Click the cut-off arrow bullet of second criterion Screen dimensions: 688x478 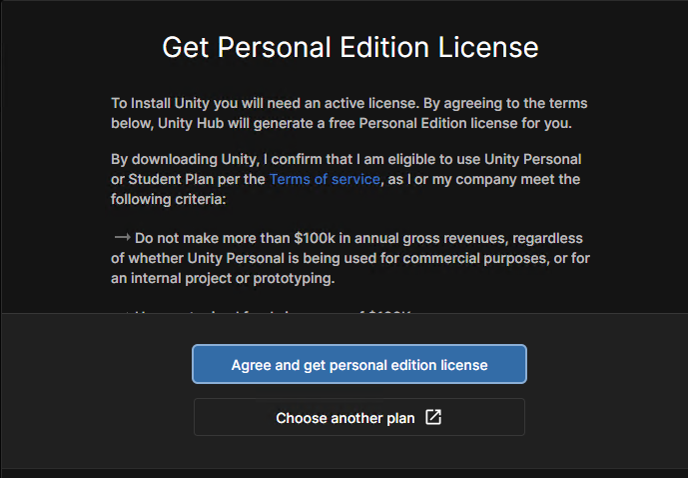(x=122, y=312)
